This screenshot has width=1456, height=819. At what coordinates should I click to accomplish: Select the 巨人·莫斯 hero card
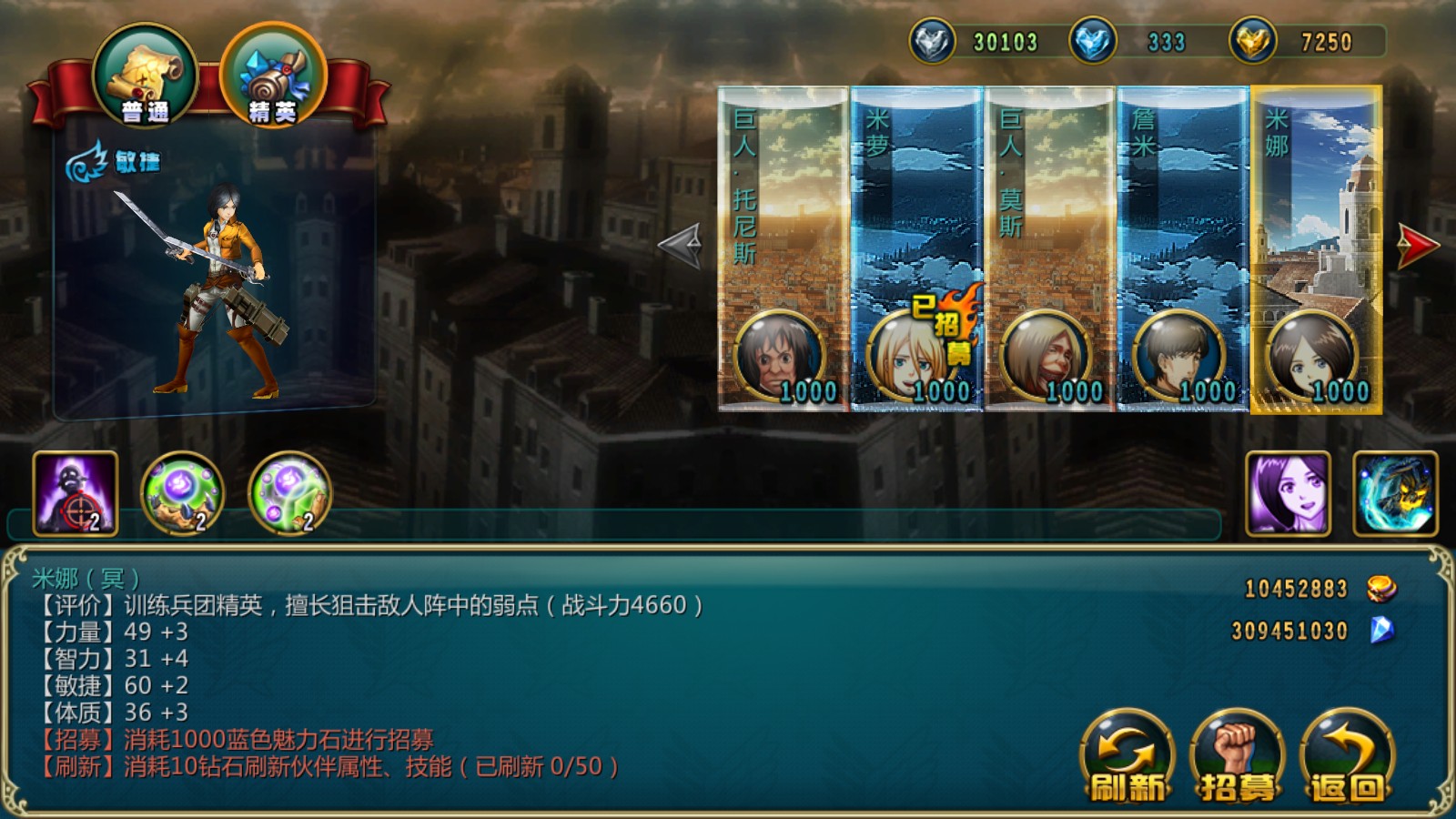coord(1050,249)
